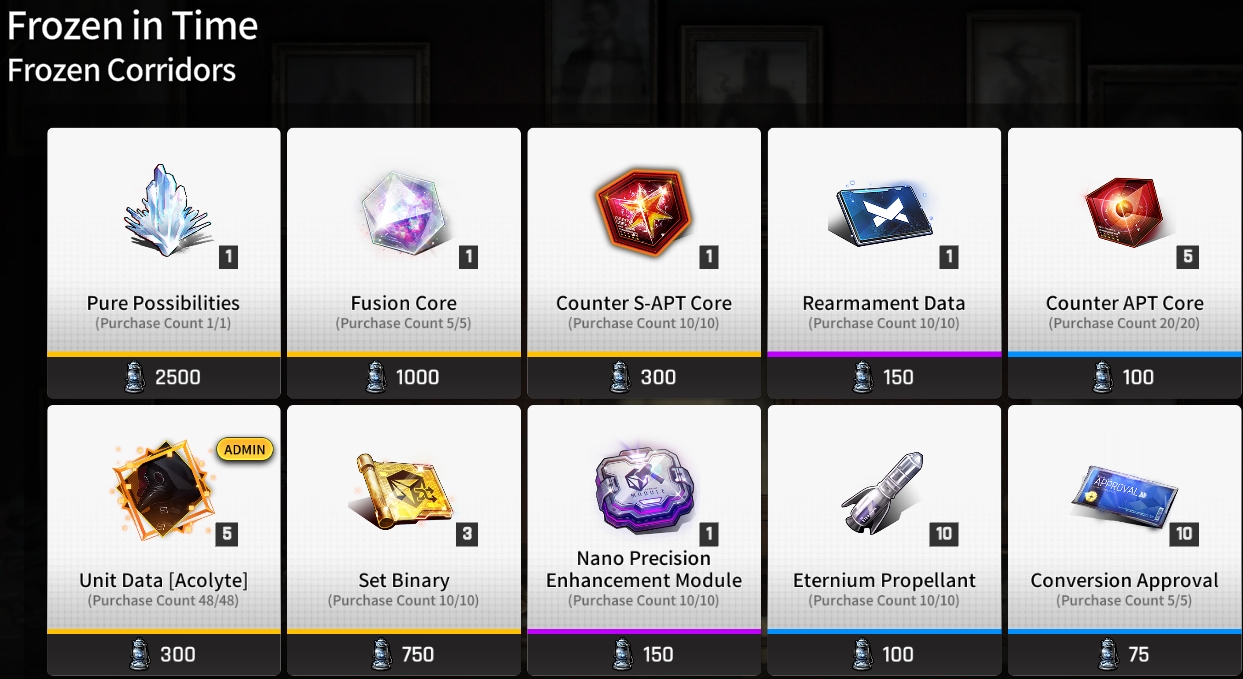Click the Eternium Propellant item name
Image resolution: width=1243 pixels, height=679 pixels.
click(884, 580)
